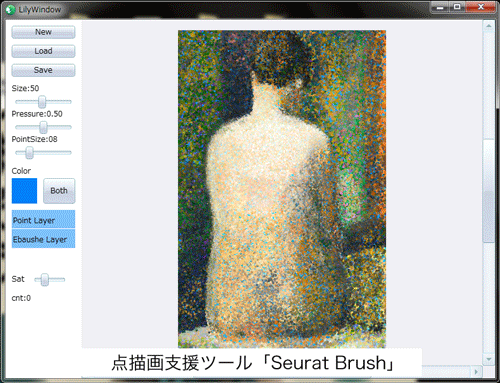Save the painting with the Save button

[x=43, y=70]
